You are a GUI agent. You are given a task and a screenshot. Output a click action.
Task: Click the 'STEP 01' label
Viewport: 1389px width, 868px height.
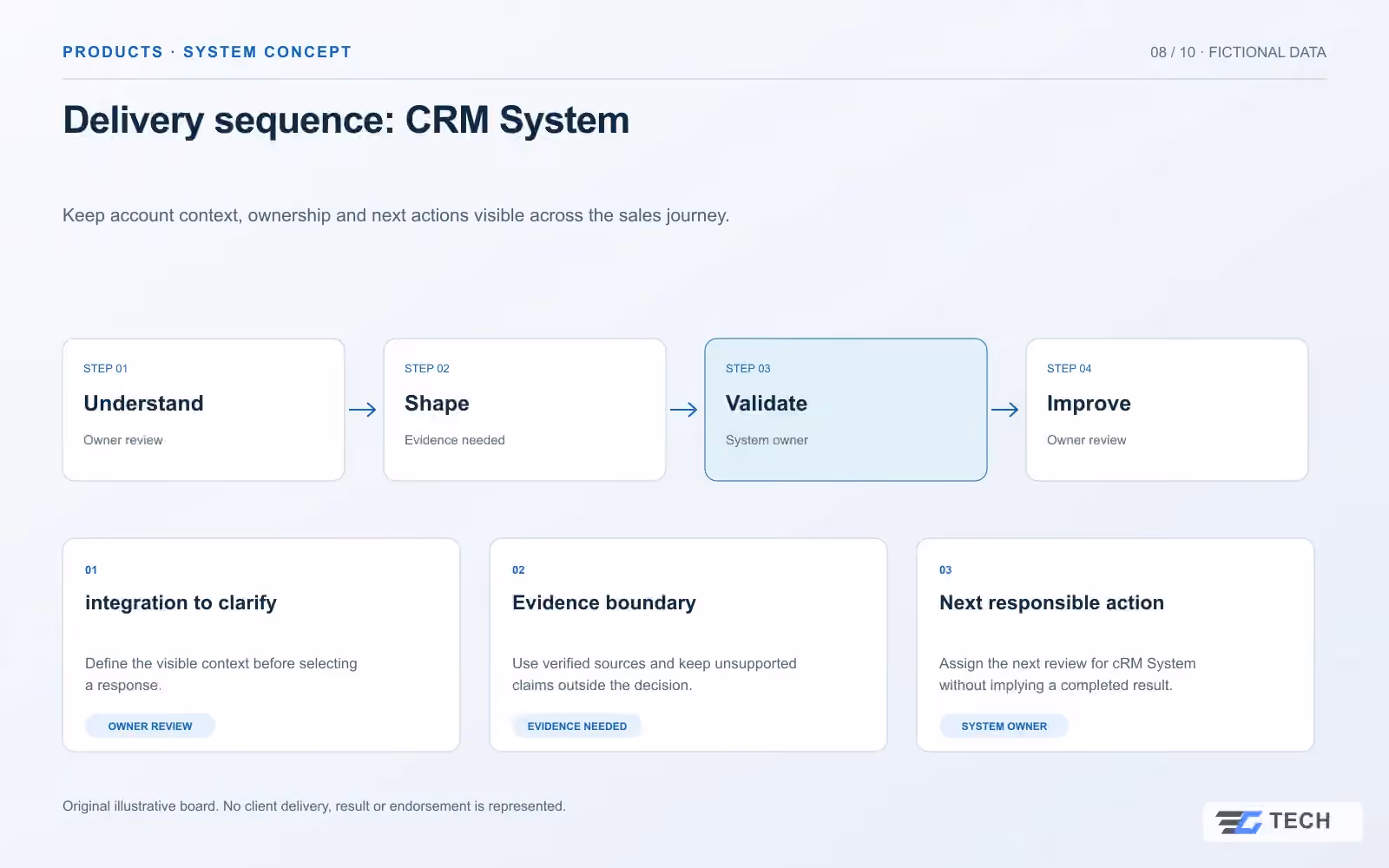coord(106,369)
